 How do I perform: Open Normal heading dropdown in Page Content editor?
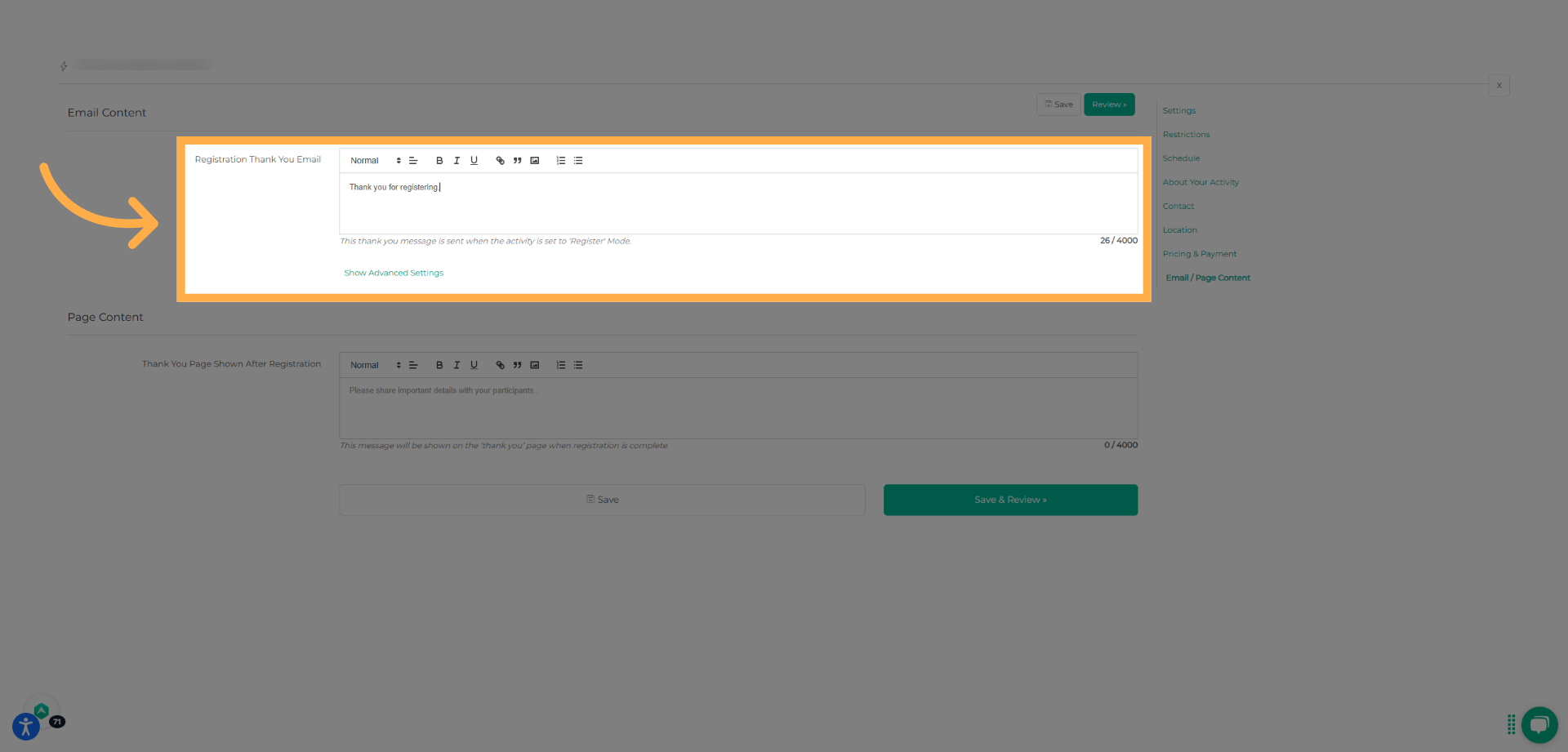click(375, 366)
